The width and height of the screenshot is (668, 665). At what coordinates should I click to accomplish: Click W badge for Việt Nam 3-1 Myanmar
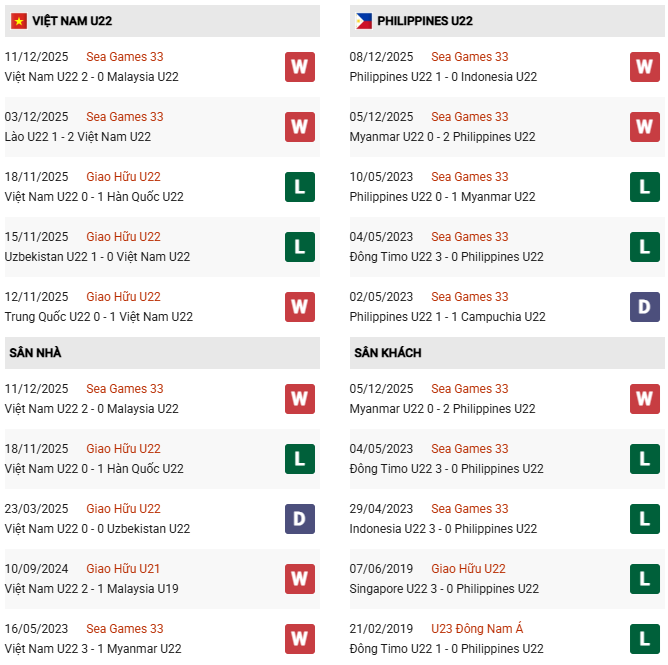[x=300, y=639]
